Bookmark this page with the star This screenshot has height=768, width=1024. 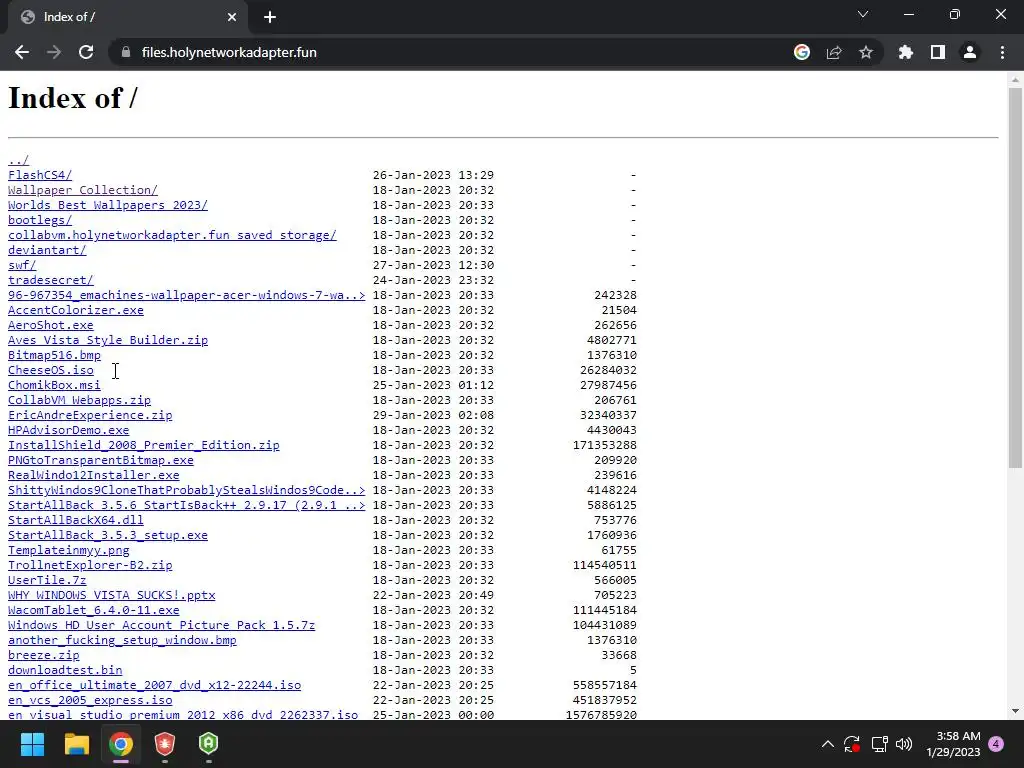pyautogui.click(x=866, y=52)
